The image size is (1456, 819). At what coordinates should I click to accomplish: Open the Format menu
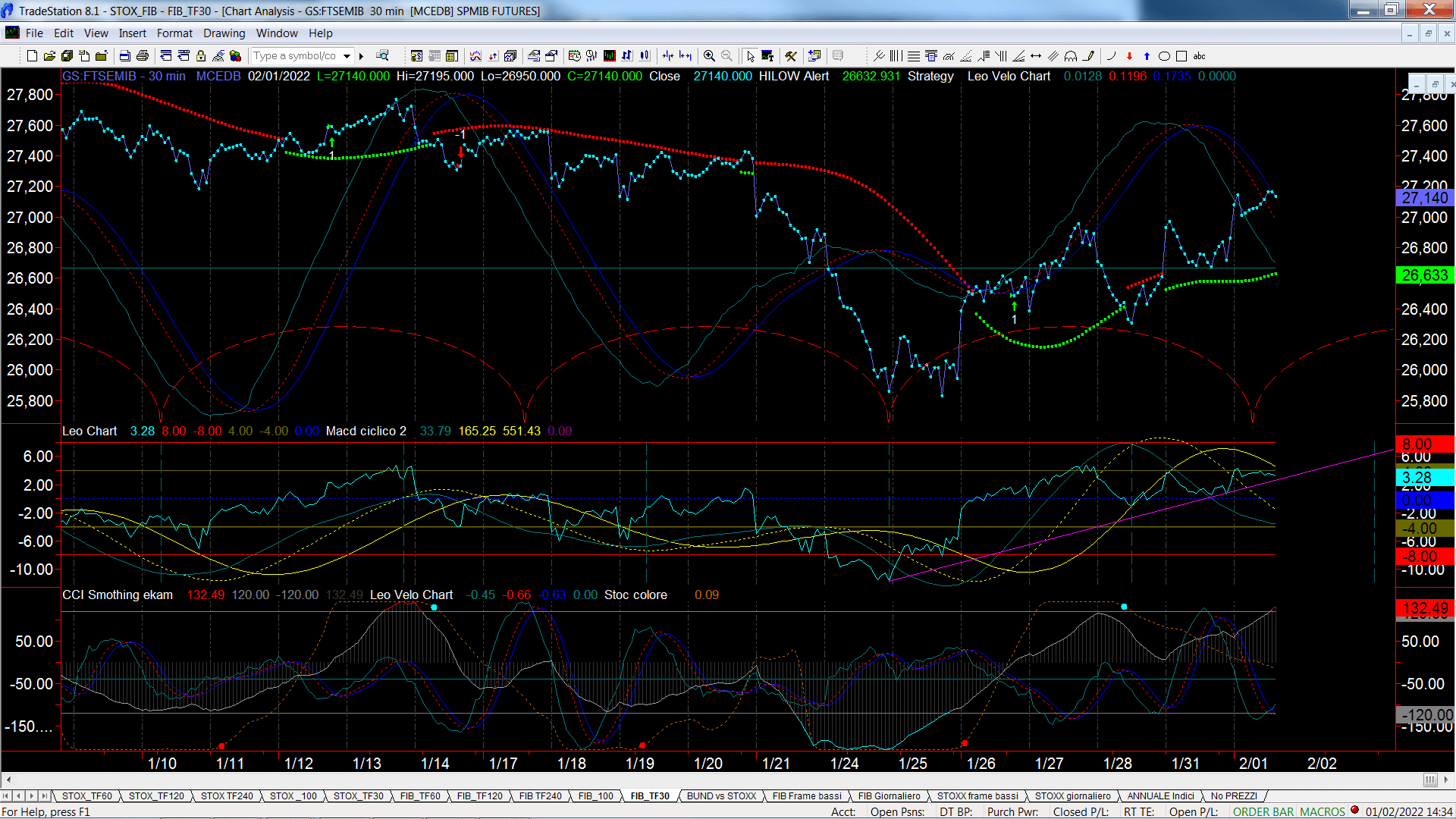pyautogui.click(x=175, y=33)
